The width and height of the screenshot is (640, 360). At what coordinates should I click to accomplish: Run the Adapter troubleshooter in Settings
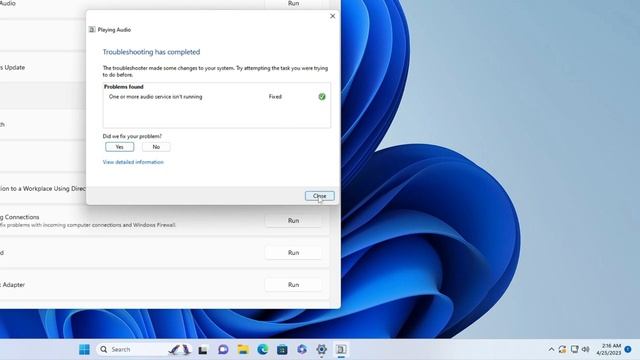click(293, 285)
